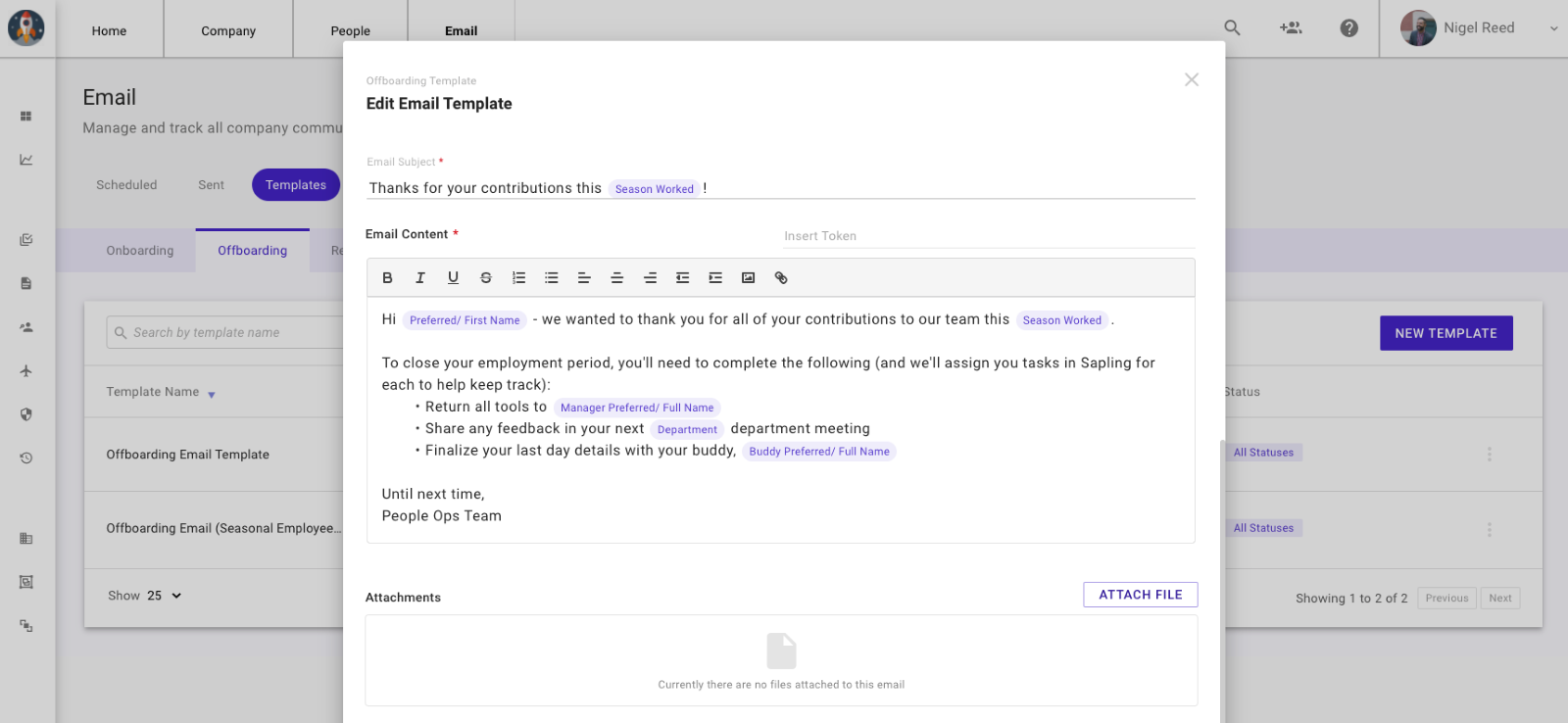The height and width of the screenshot is (723, 1568).
Task: Insert a hyperlink in the editor
Action: click(781, 278)
